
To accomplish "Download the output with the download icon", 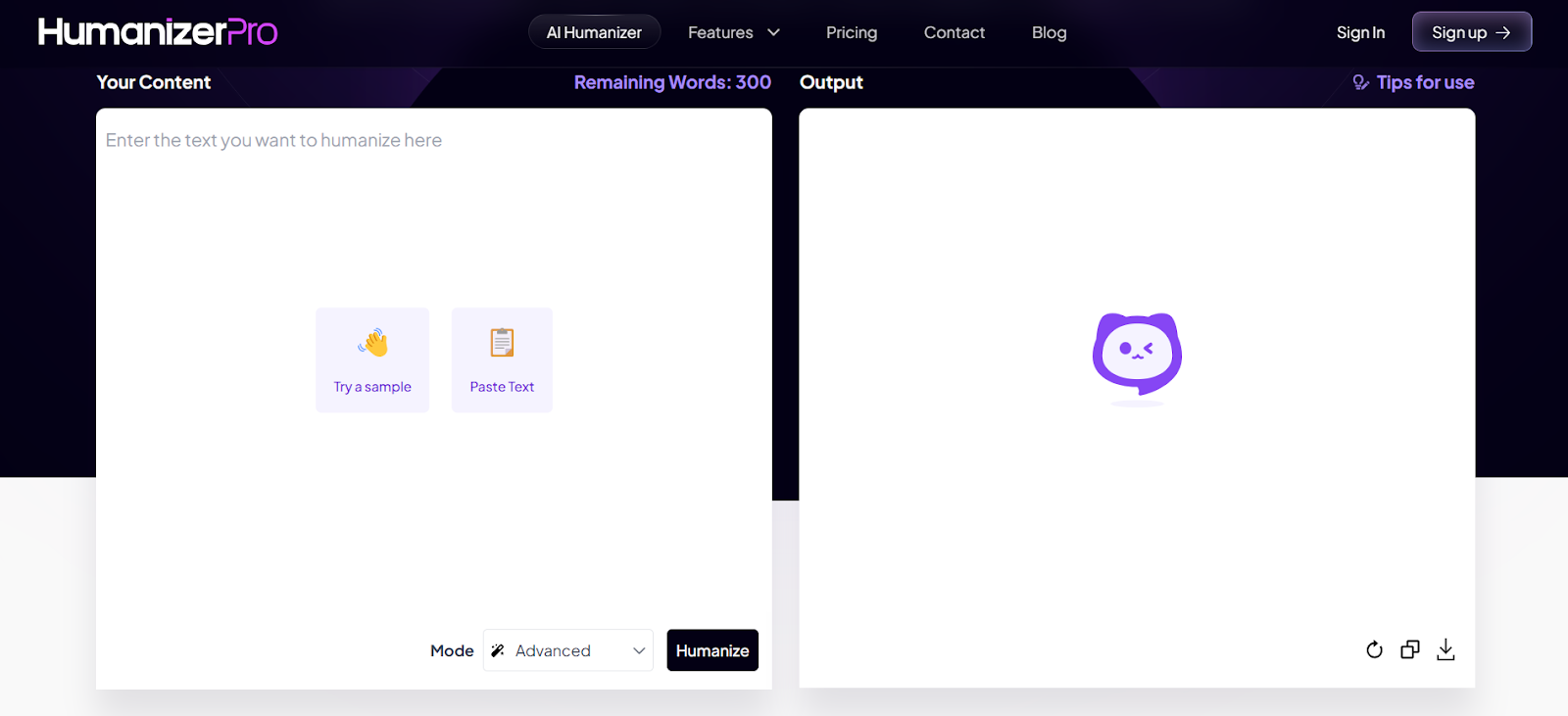I will pos(1445,649).
